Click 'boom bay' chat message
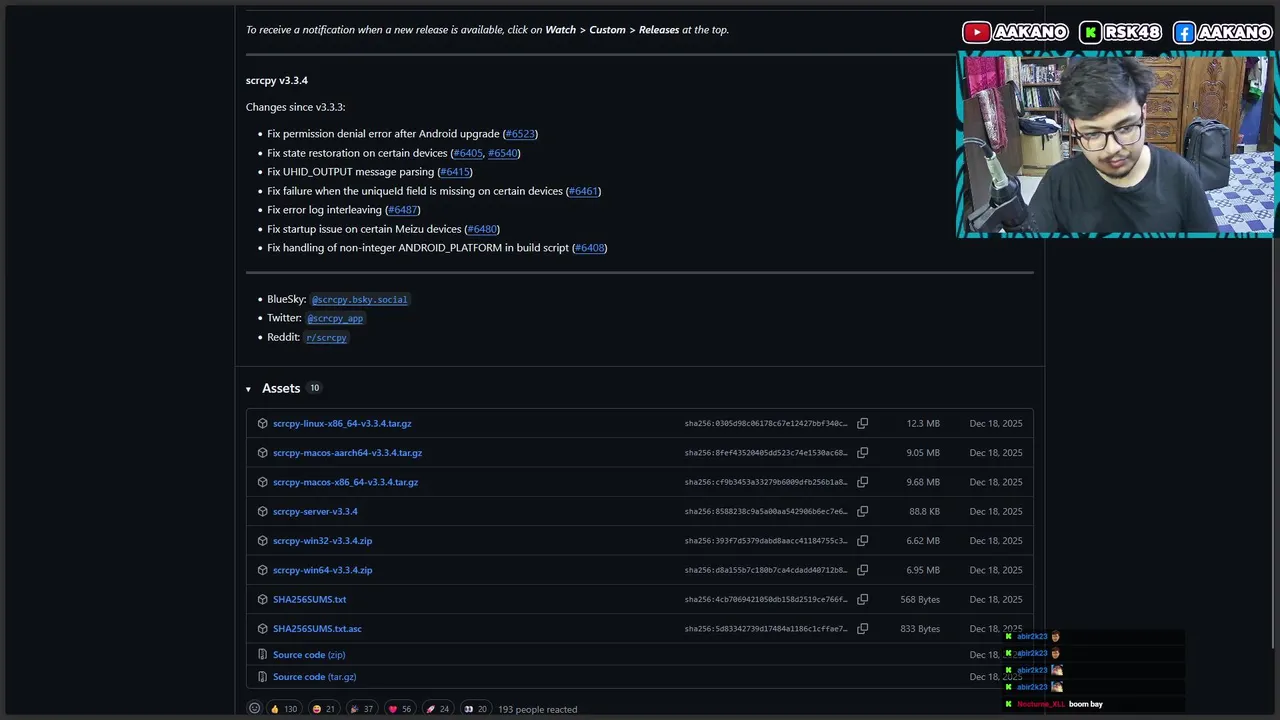 click(x=1085, y=704)
